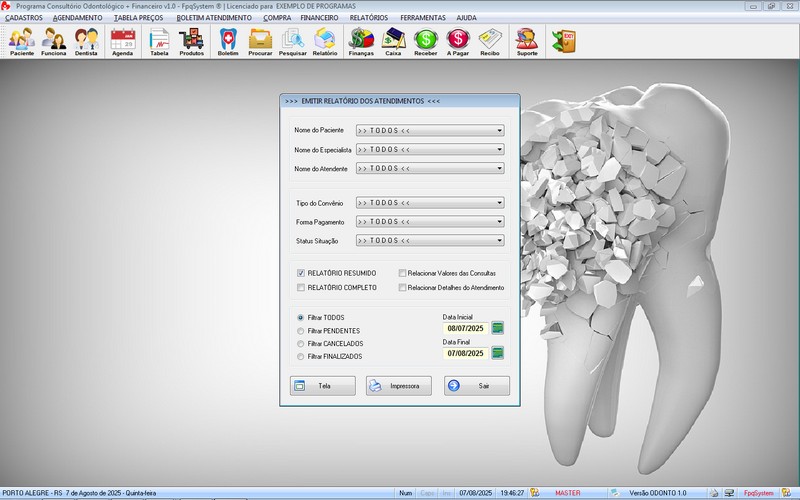Click the Data Final date field
800x500 pixels.
465,353
